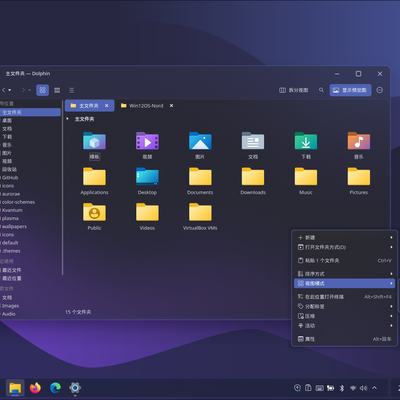400x400 pixels.
Task: Expand 打开文件夹方式 in context menu
Action: 345,247
